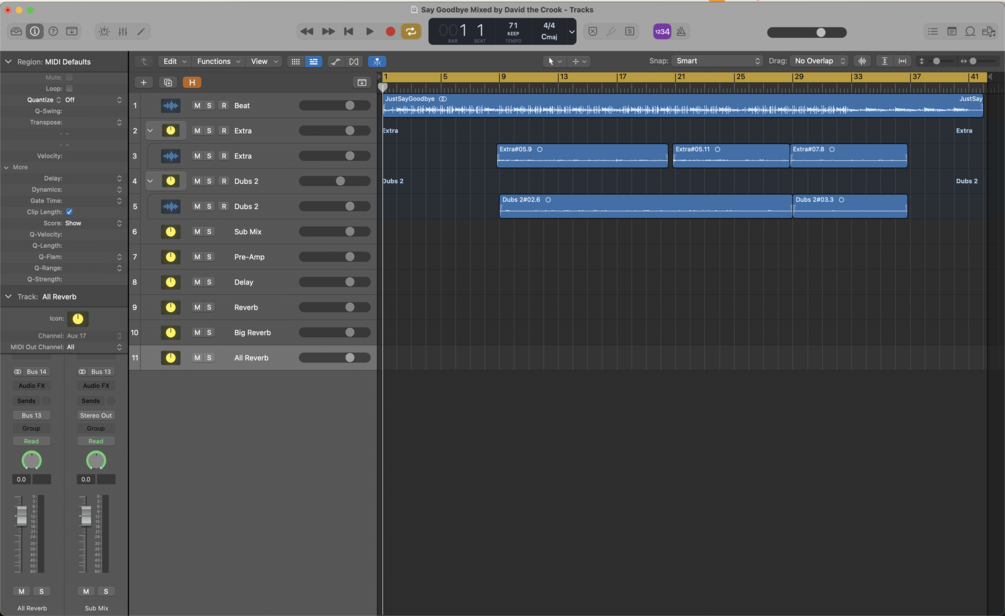
Task: Start playback with the Play button
Action: point(370,31)
